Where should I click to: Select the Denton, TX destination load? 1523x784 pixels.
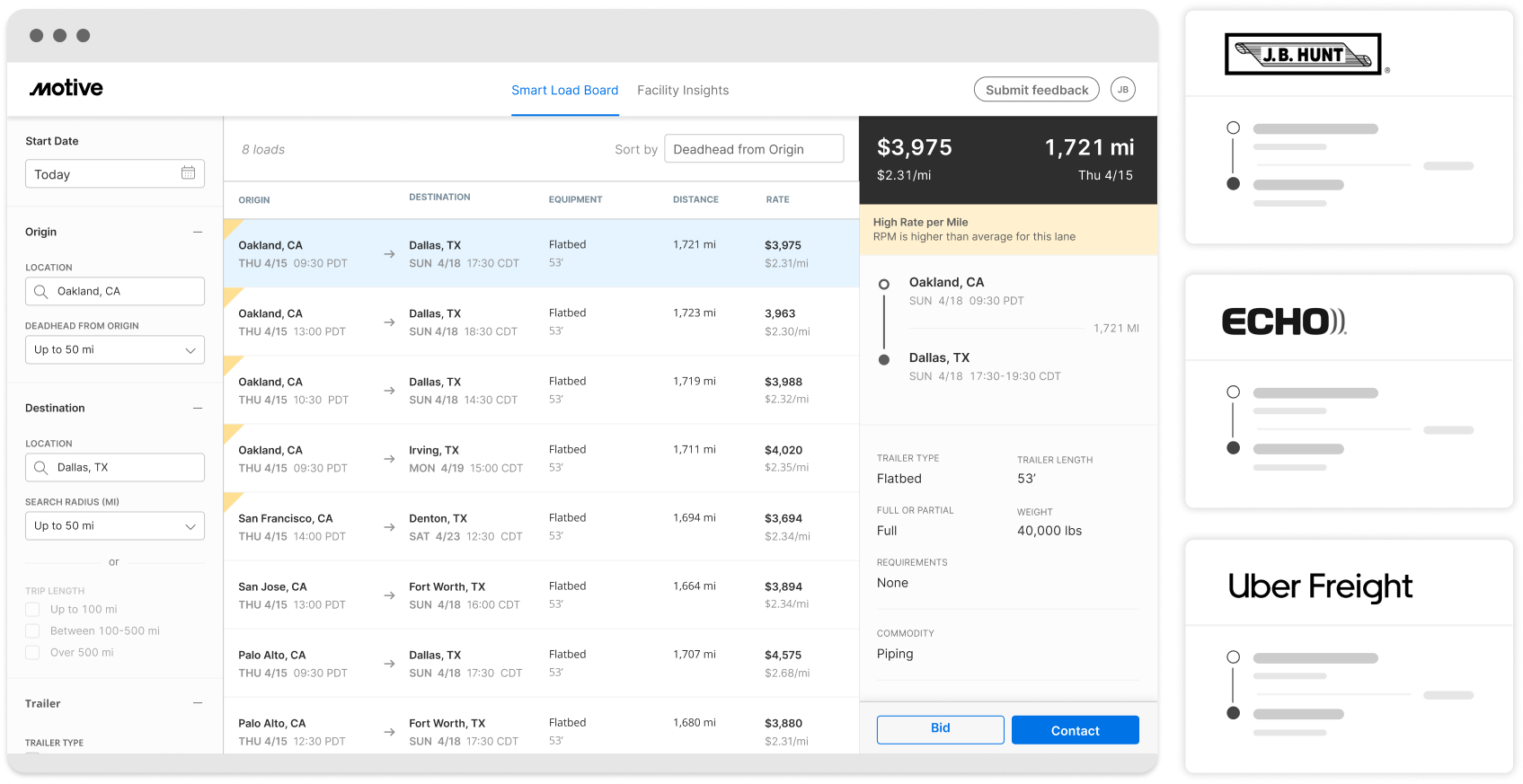point(541,526)
